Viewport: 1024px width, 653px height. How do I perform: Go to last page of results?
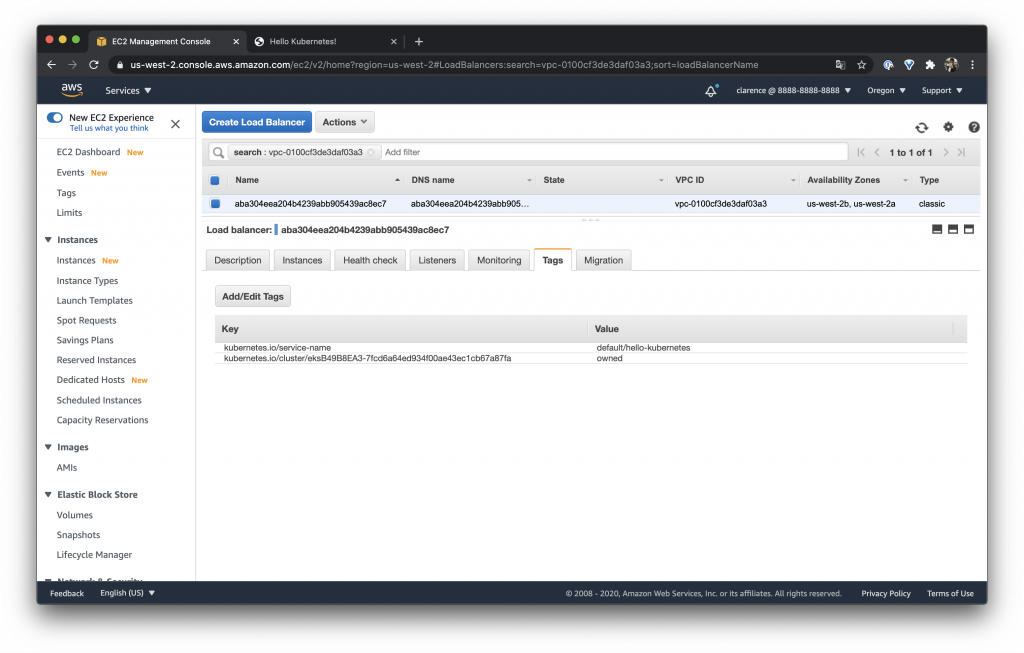[x=961, y=152]
